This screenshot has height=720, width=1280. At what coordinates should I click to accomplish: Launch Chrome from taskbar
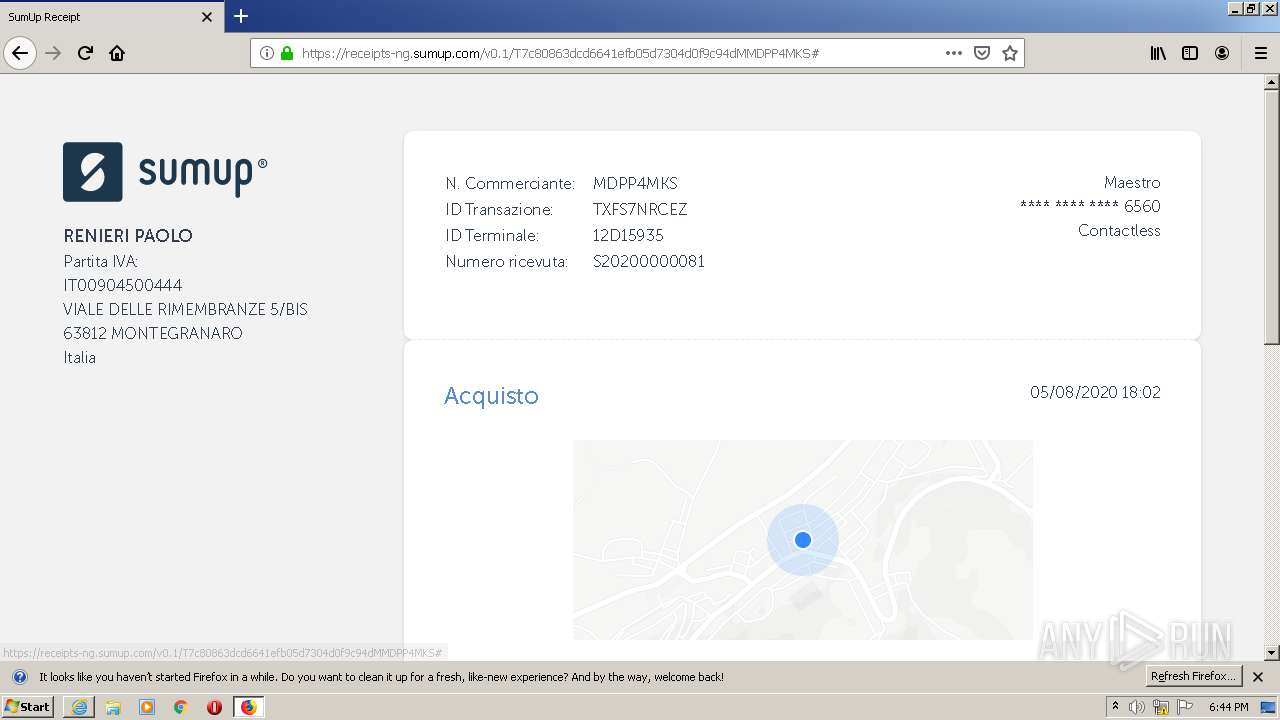180,707
